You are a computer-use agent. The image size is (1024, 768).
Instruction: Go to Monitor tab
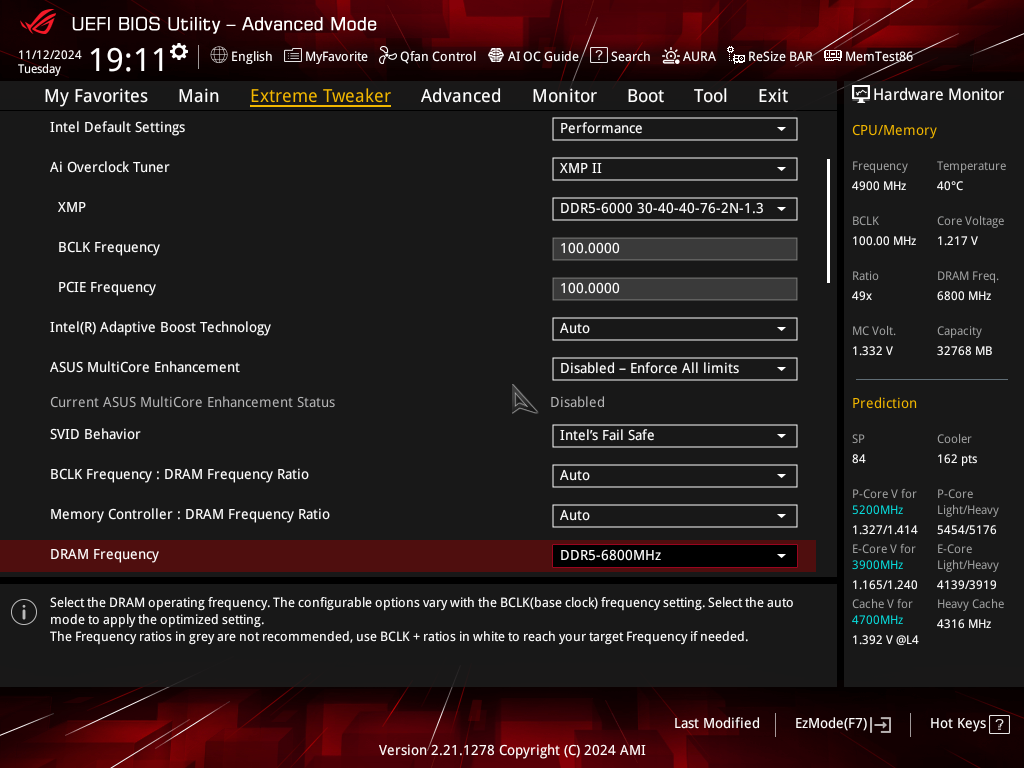point(564,96)
